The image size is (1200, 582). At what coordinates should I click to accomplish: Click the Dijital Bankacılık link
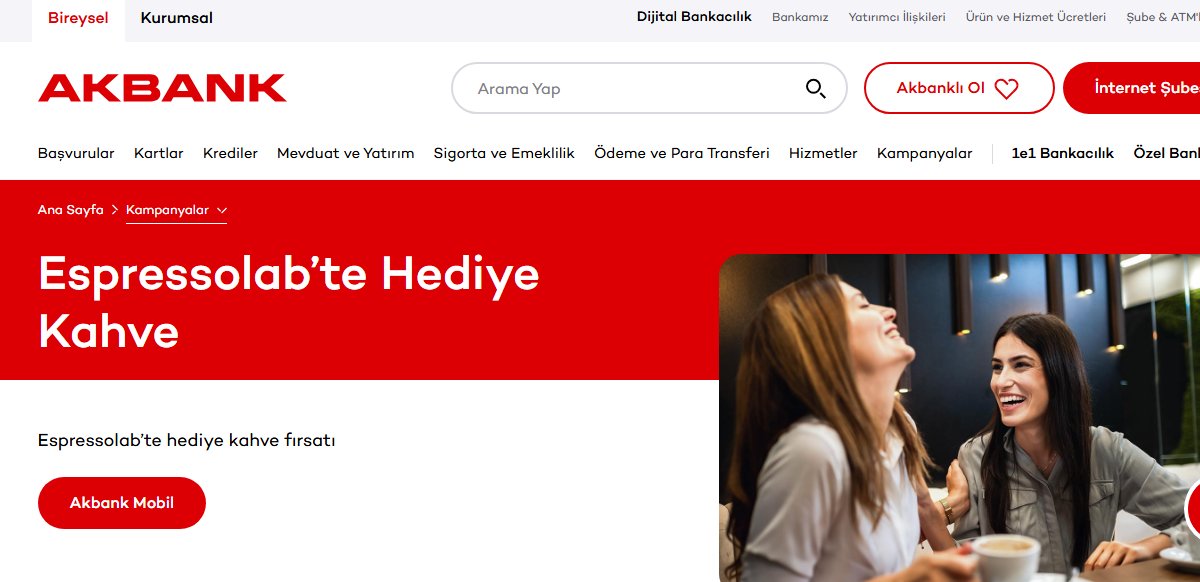[694, 17]
